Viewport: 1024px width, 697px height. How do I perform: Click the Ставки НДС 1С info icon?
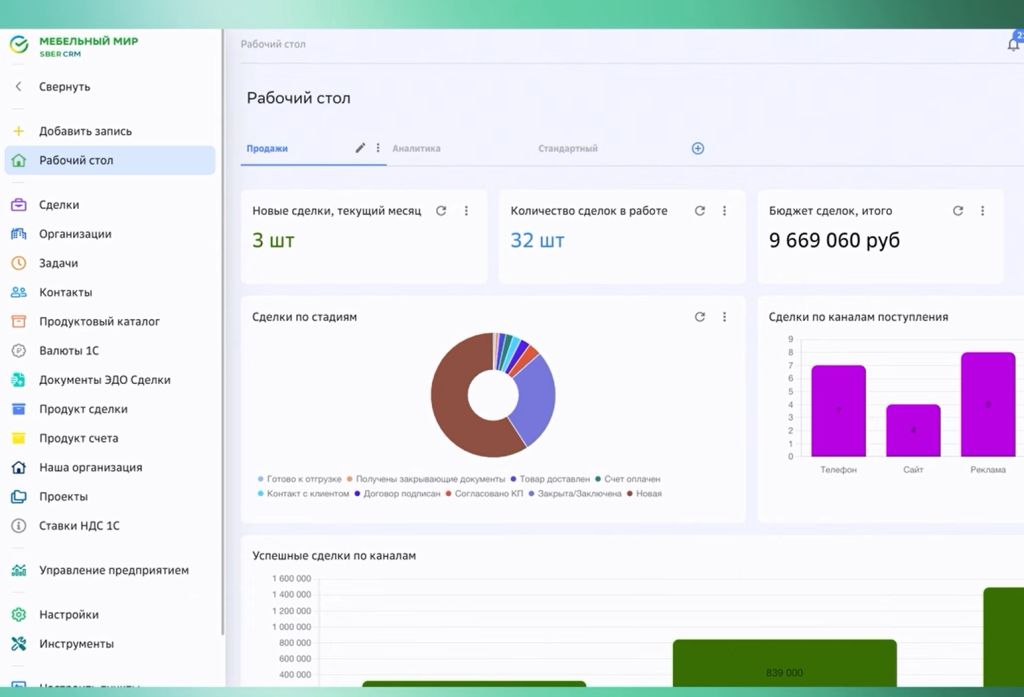[x=18, y=526]
